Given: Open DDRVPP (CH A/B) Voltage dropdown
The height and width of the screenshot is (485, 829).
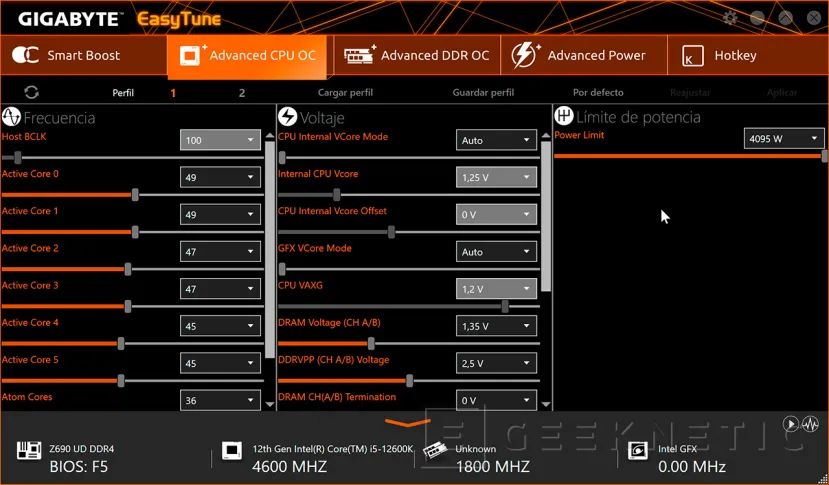Looking at the screenshot, I should tap(496, 363).
